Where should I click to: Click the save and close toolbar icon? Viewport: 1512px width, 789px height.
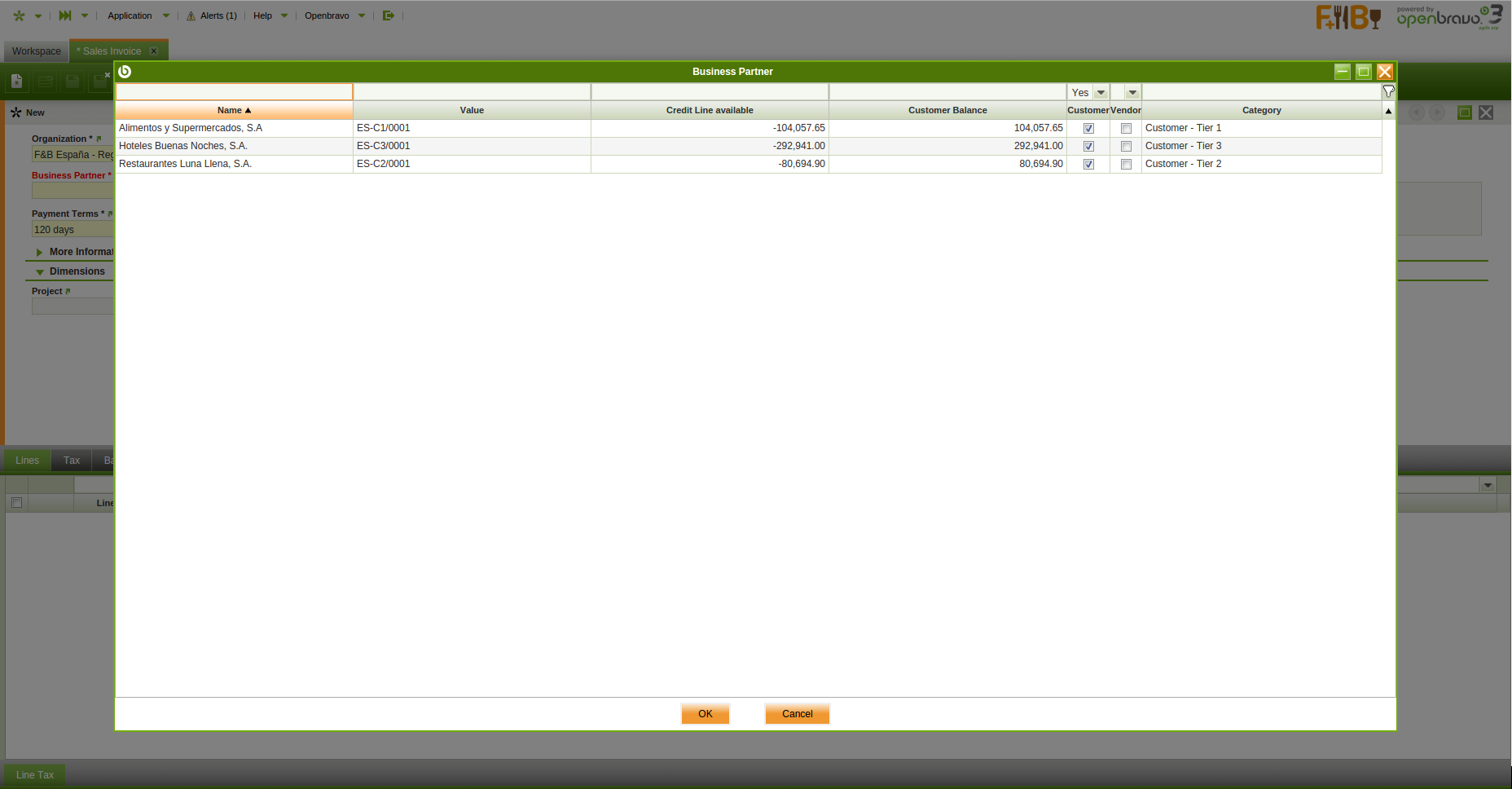101,81
